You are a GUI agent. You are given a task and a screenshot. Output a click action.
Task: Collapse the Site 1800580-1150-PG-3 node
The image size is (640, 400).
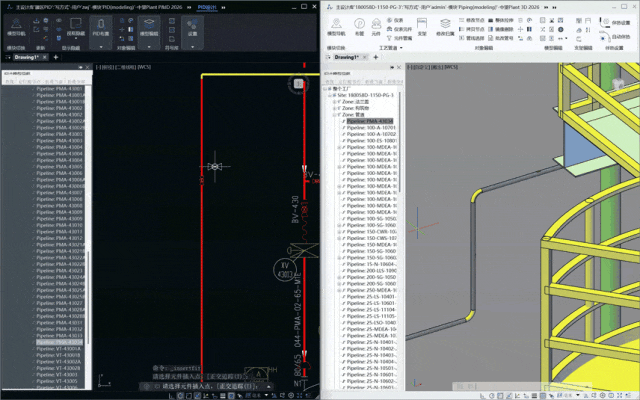point(330,95)
